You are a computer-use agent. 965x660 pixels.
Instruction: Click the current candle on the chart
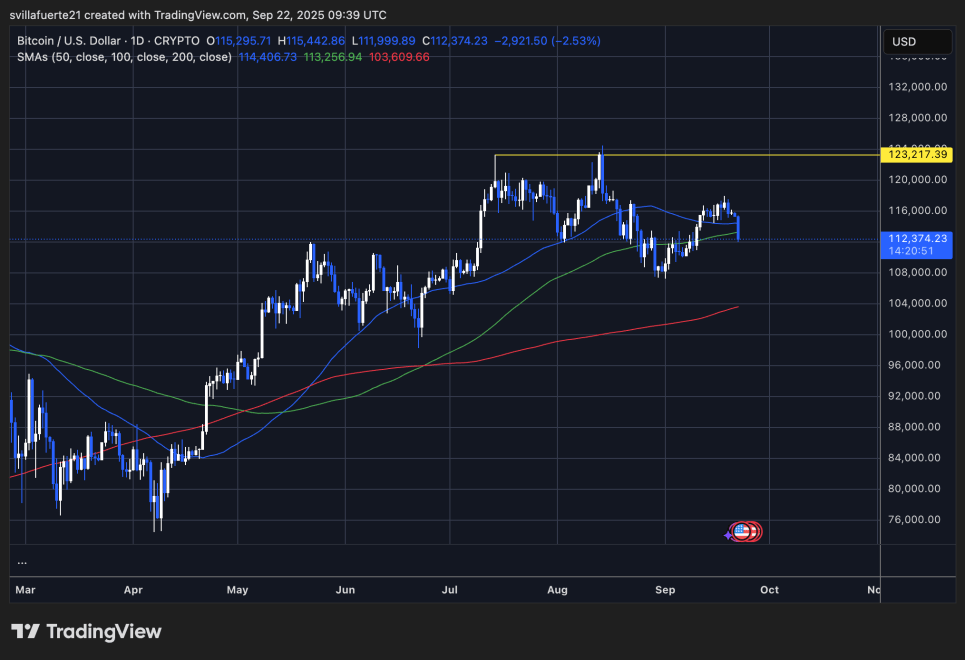737,225
